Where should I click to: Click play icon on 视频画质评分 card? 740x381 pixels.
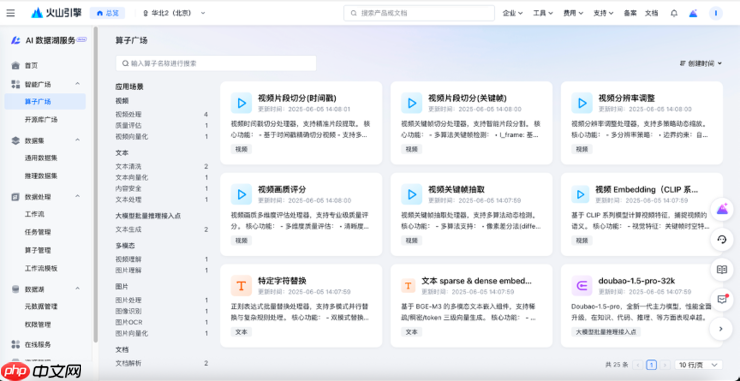click(x=241, y=194)
